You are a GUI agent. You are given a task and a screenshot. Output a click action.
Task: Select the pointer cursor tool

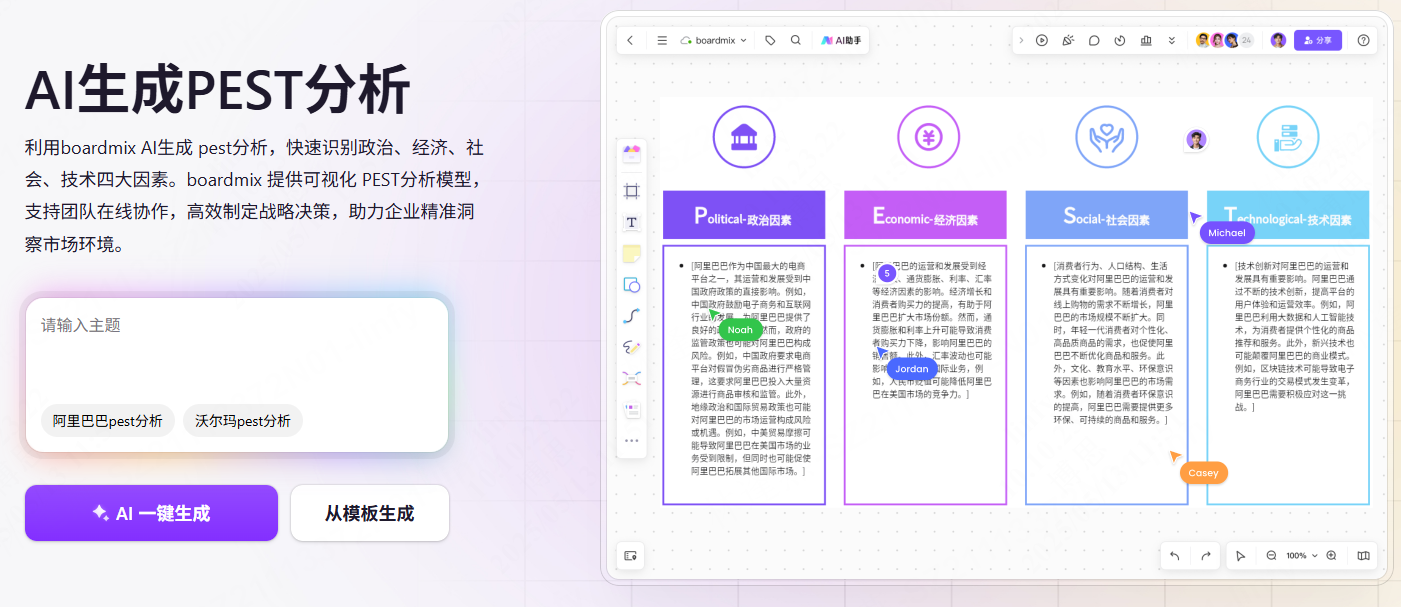tap(1241, 555)
